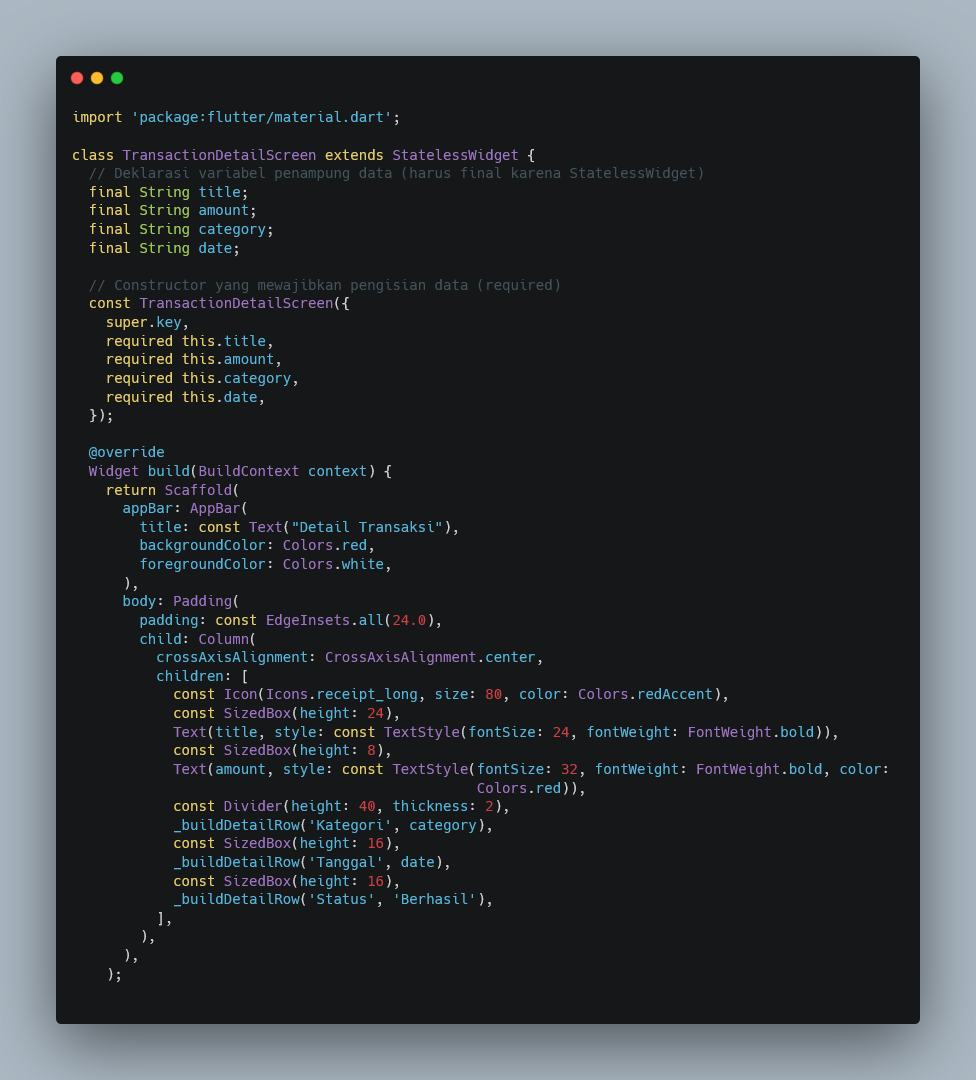Click backgroundColor: Colors.red line

(x=257, y=546)
